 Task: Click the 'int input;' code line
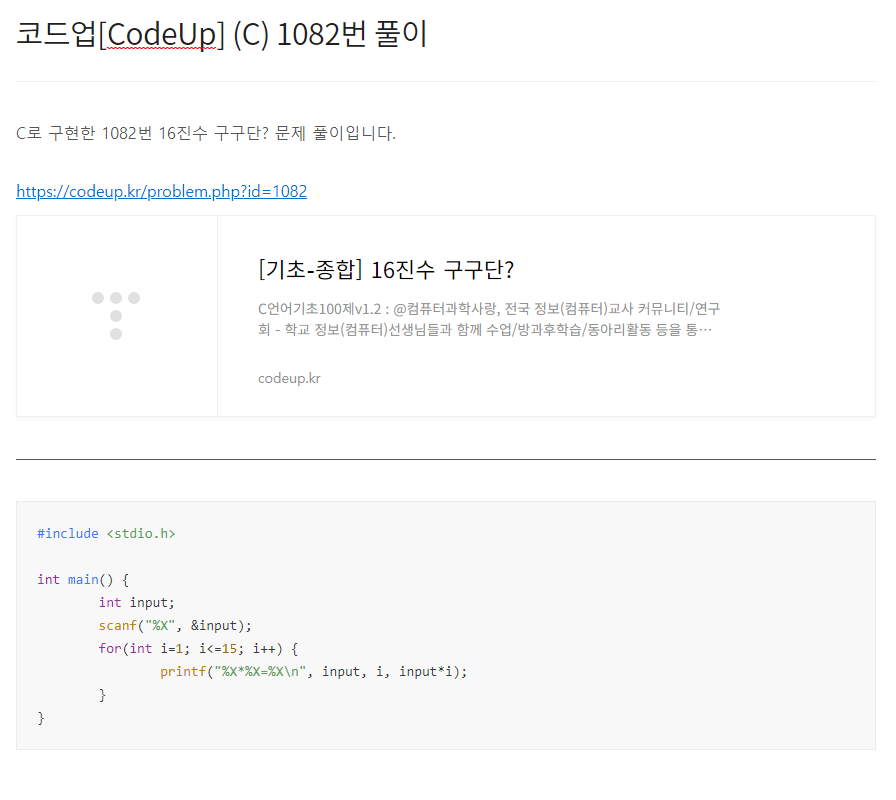pos(137,603)
